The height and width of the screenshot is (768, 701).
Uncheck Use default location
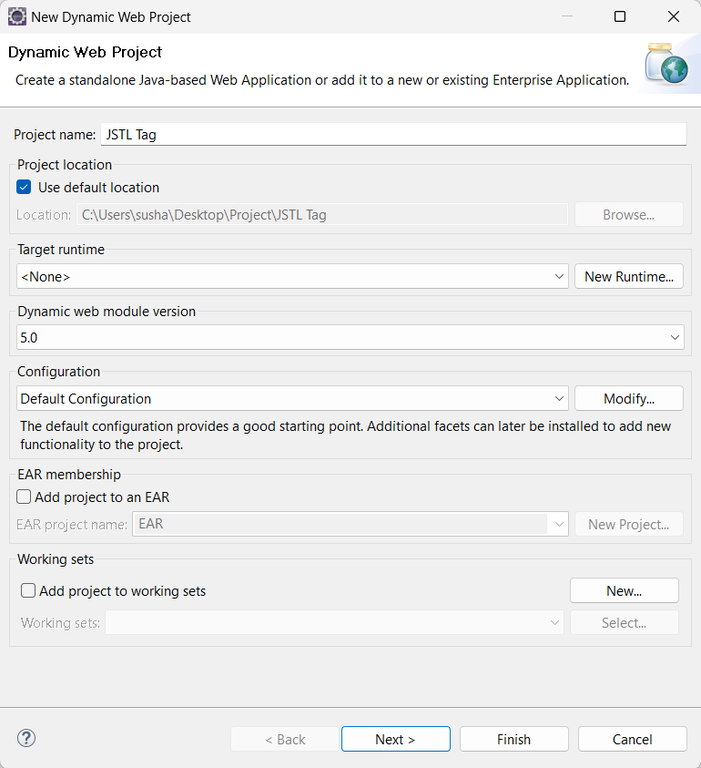point(24,187)
